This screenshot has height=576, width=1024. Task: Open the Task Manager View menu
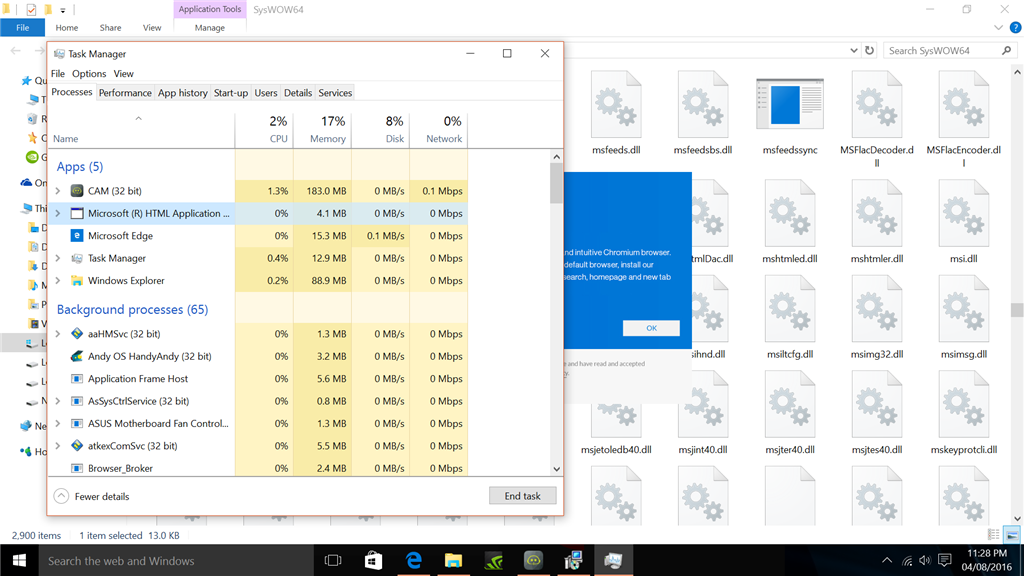pos(123,74)
